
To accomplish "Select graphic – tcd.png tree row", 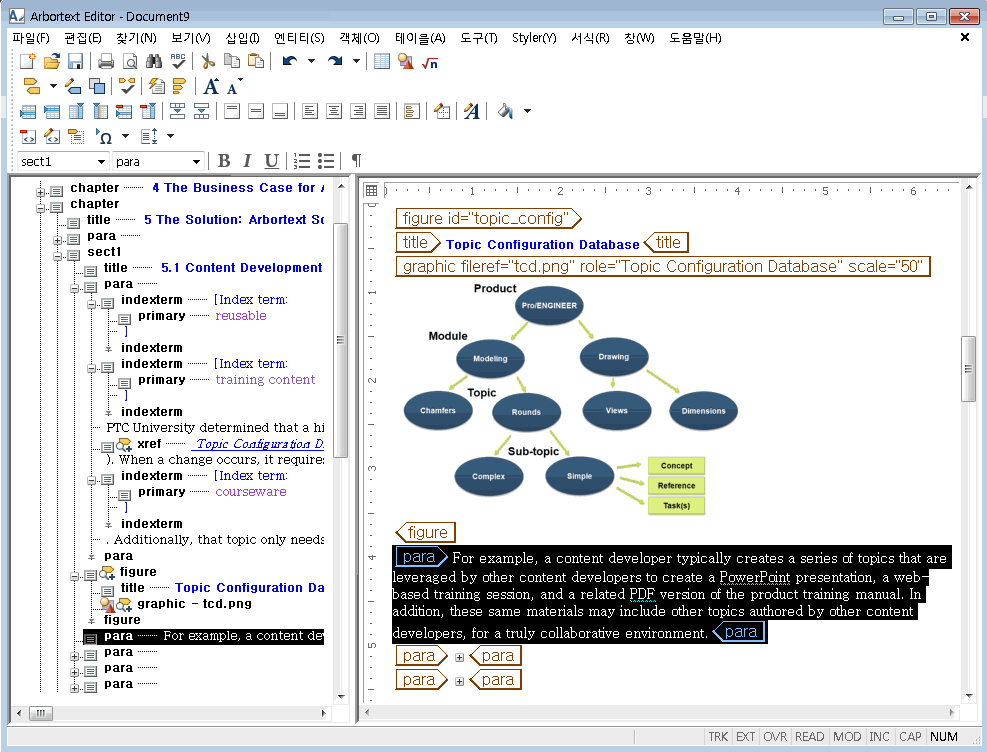I will tap(194, 603).
